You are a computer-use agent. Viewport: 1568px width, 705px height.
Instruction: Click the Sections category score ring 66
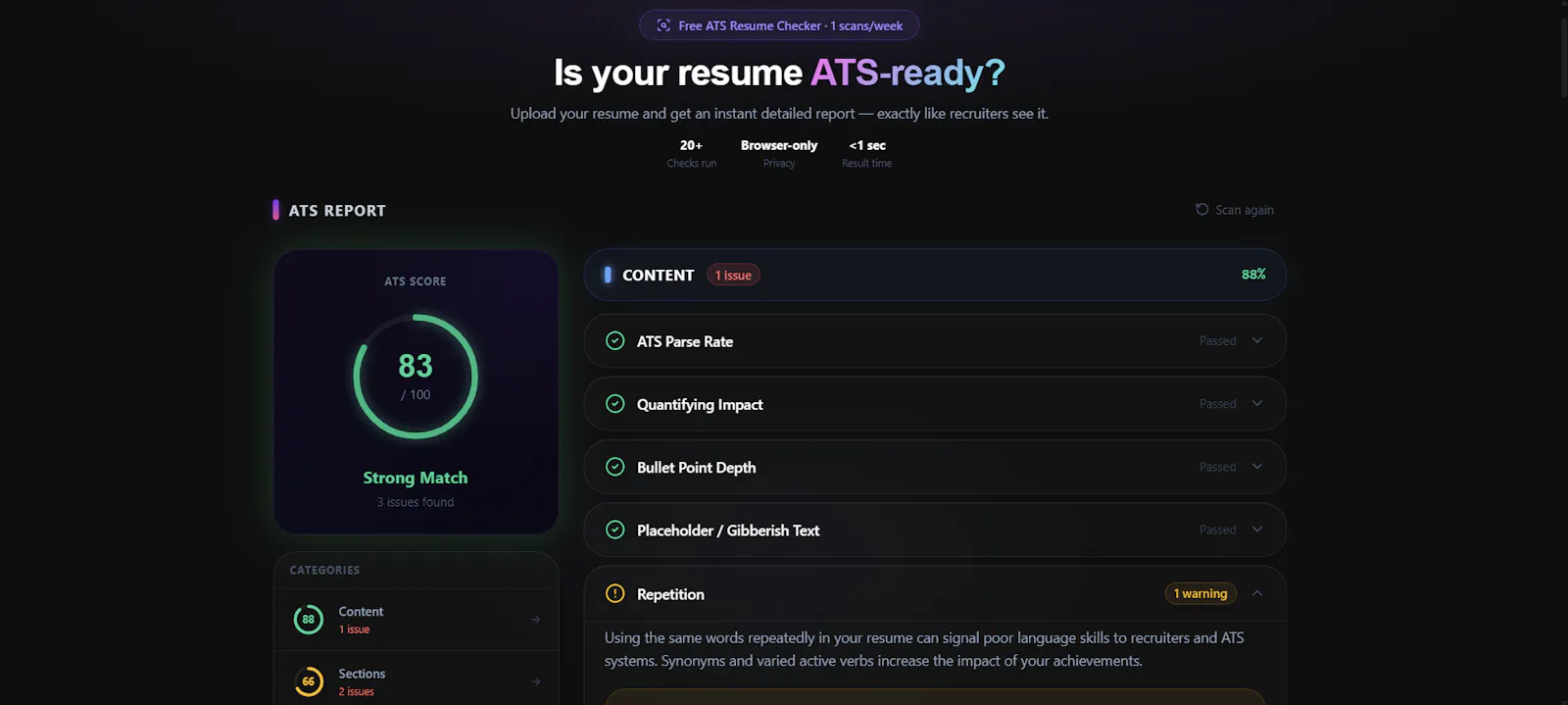pos(309,680)
